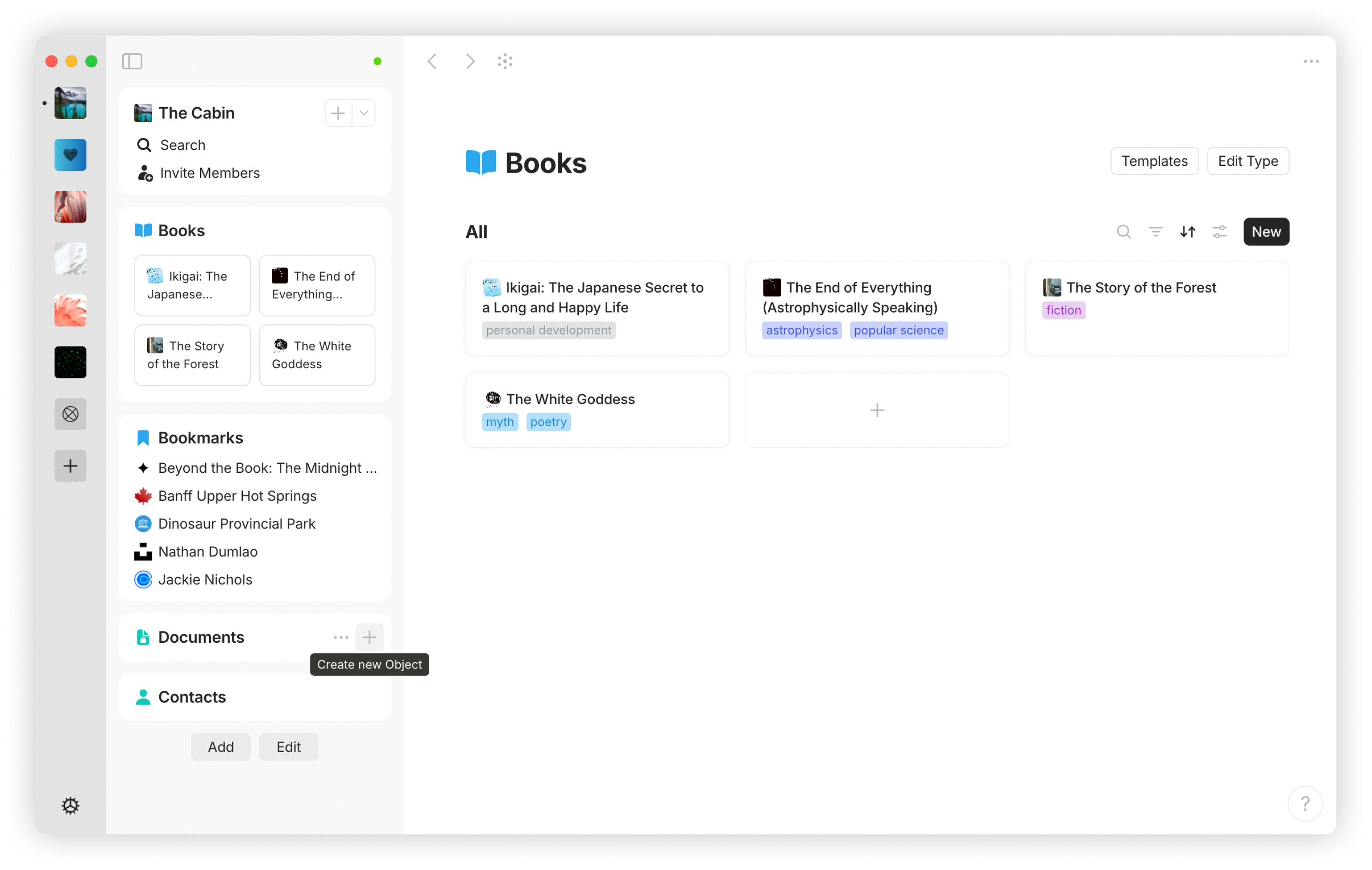Open Documents widget three-dot options
The width and height of the screenshot is (1372, 870).
(x=341, y=637)
